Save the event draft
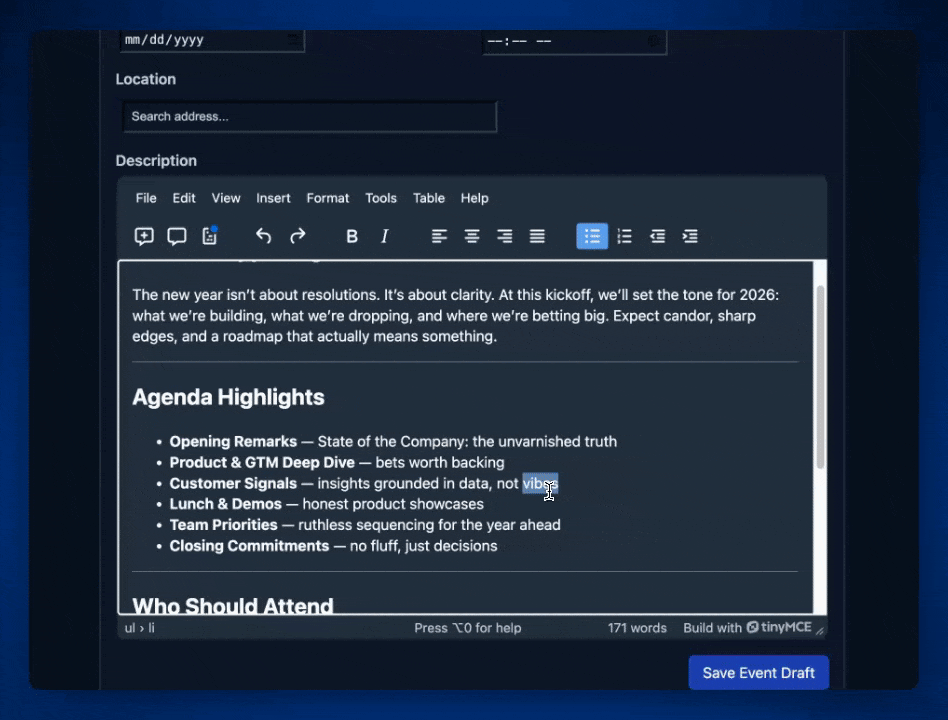The height and width of the screenshot is (720, 948). pyautogui.click(x=759, y=673)
